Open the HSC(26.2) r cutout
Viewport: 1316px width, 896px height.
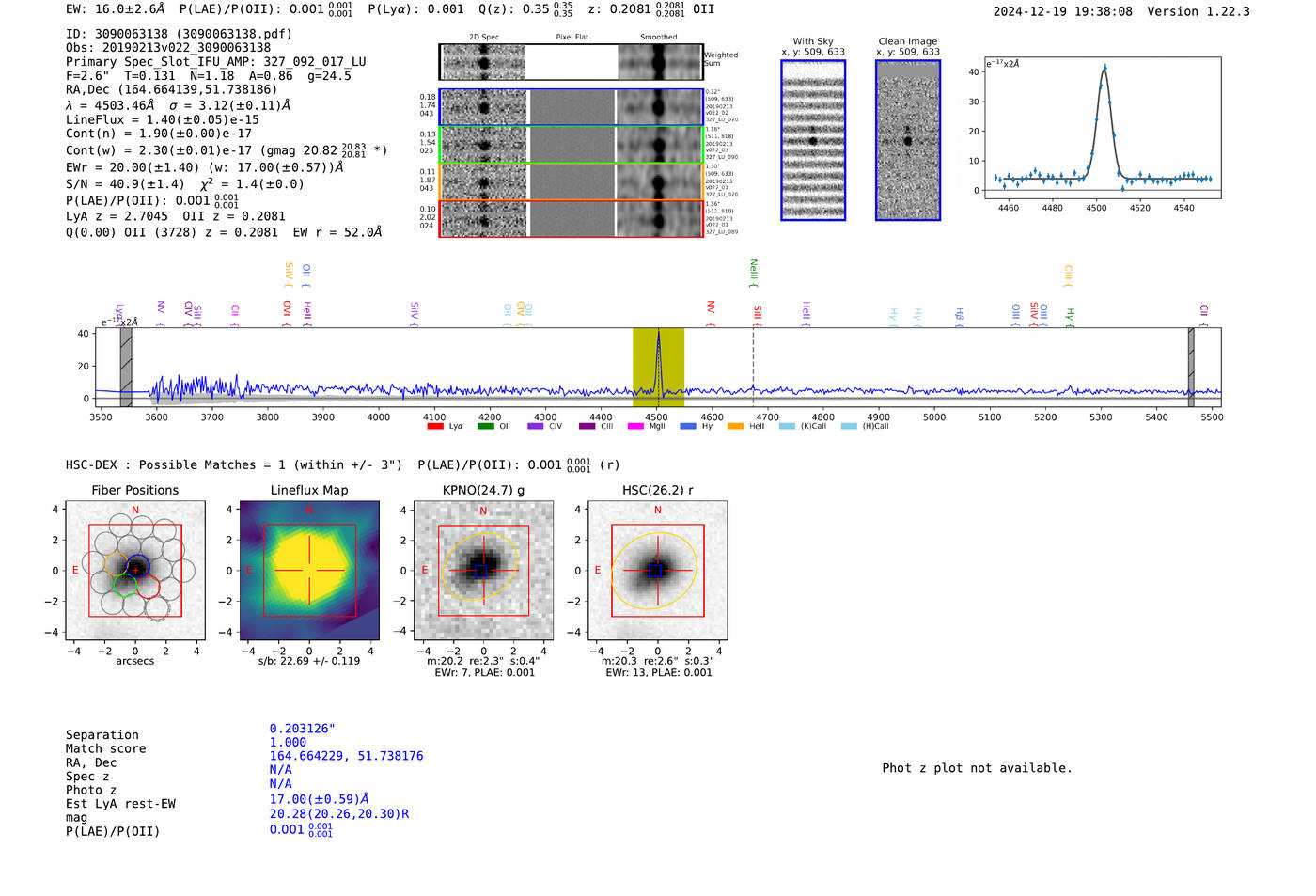657,571
